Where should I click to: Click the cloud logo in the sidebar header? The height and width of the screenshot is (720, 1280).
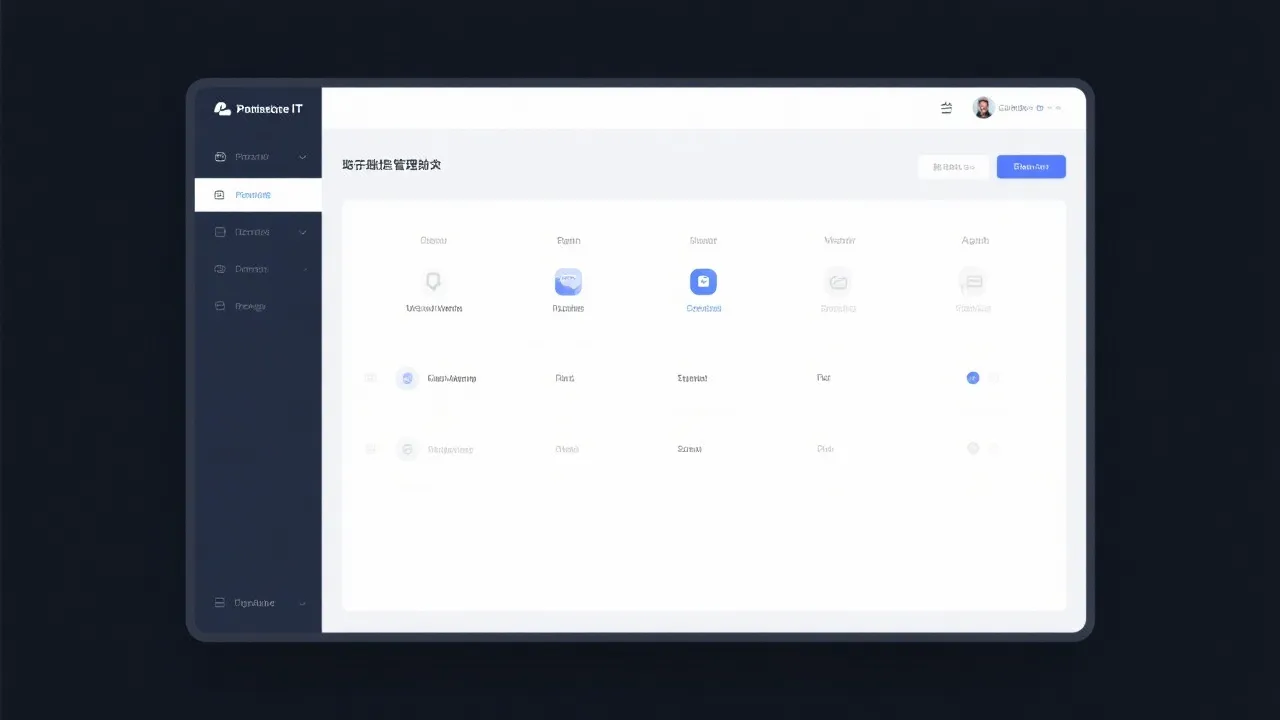[222, 109]
